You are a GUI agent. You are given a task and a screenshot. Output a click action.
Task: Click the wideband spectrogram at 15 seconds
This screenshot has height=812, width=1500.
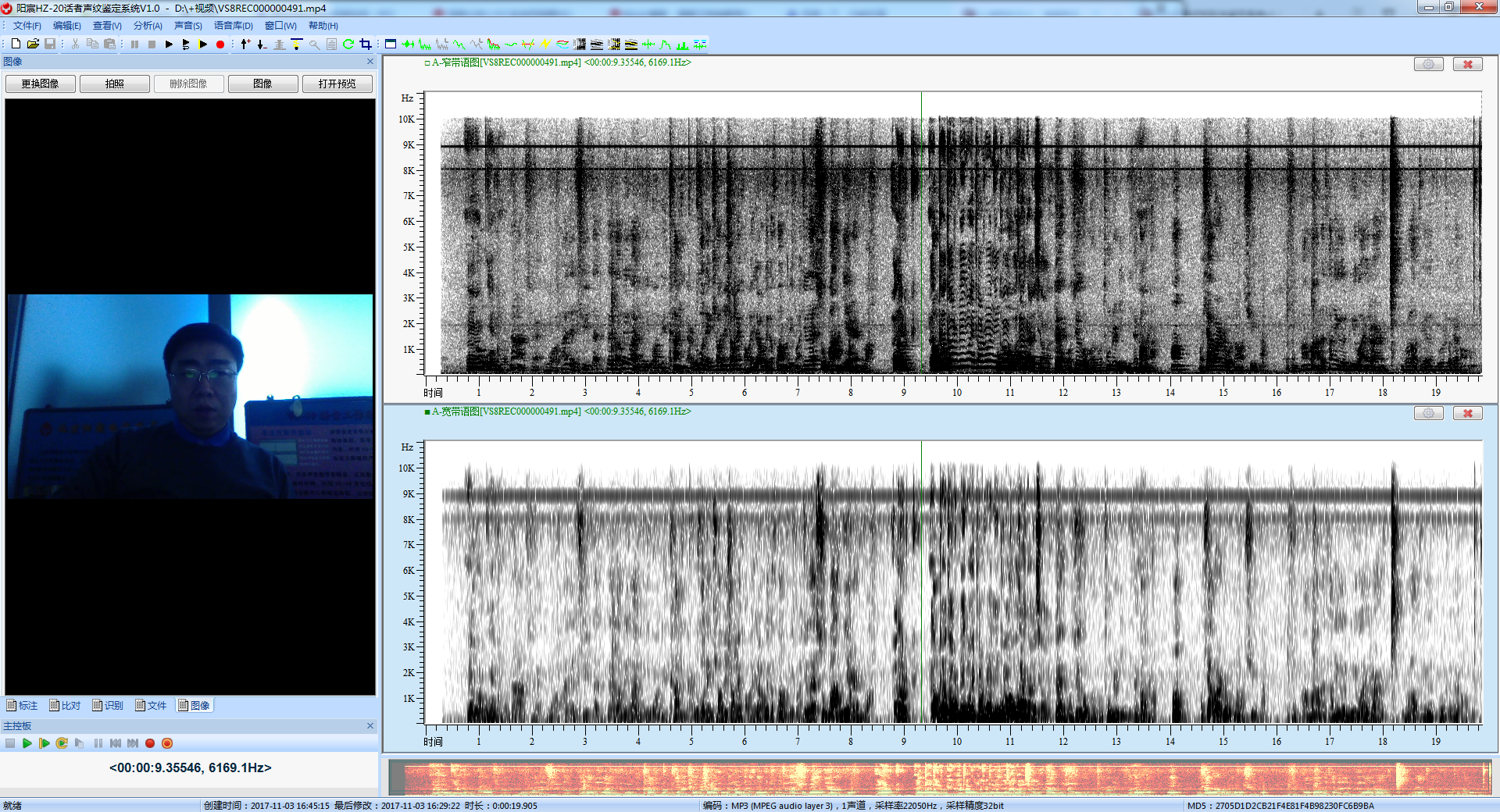1223,583
